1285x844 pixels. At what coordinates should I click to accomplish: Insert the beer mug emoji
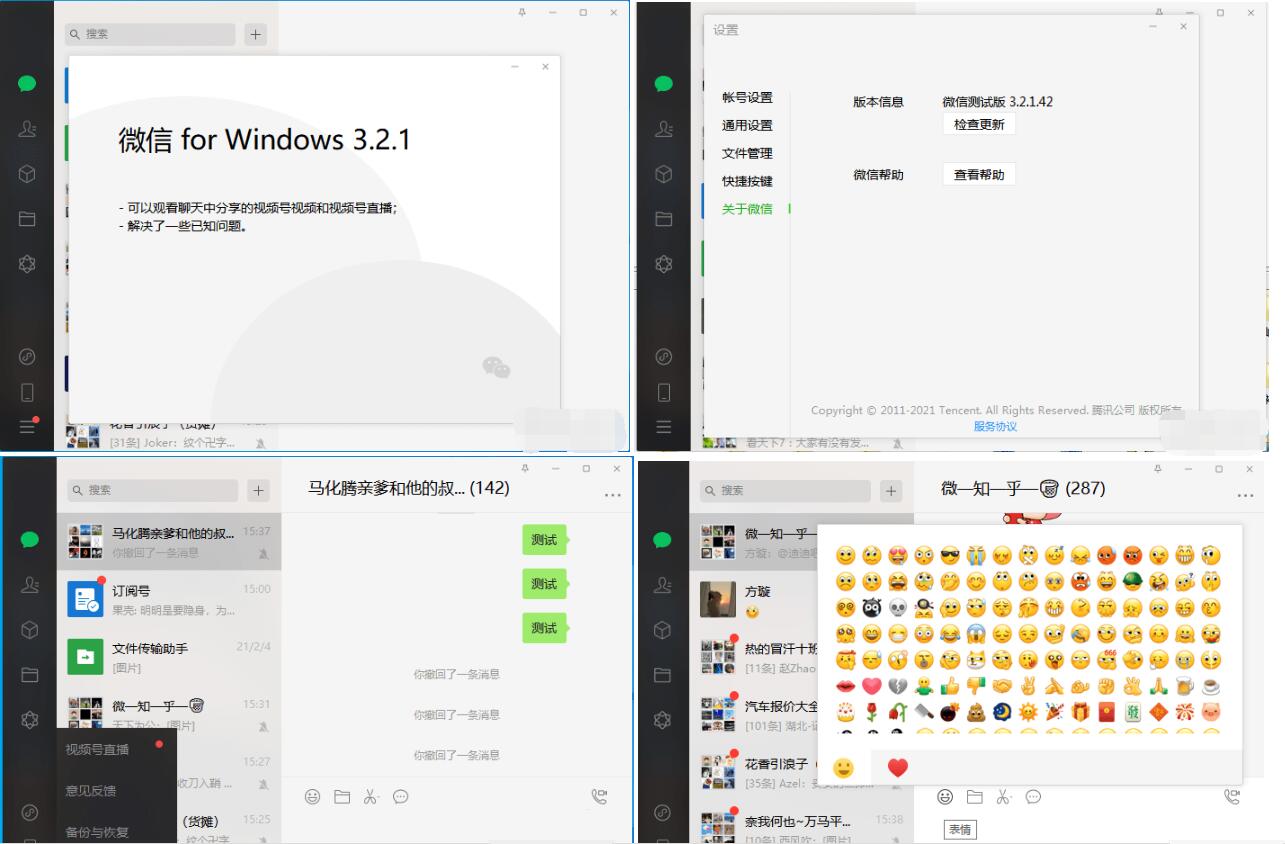pyautogui.click(x=1185, y=685)
